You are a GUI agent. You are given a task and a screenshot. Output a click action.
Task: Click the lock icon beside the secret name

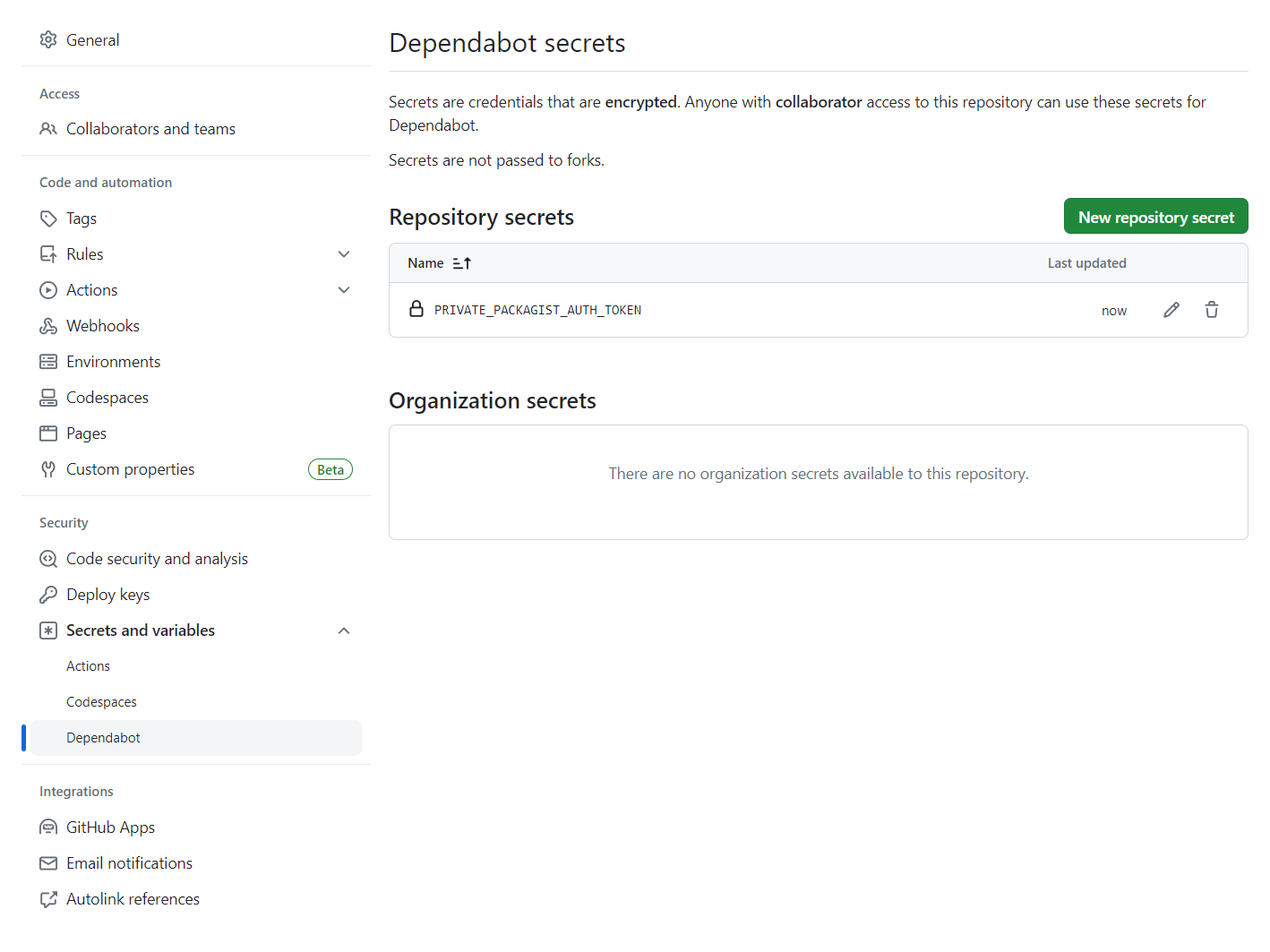[416, 310]
